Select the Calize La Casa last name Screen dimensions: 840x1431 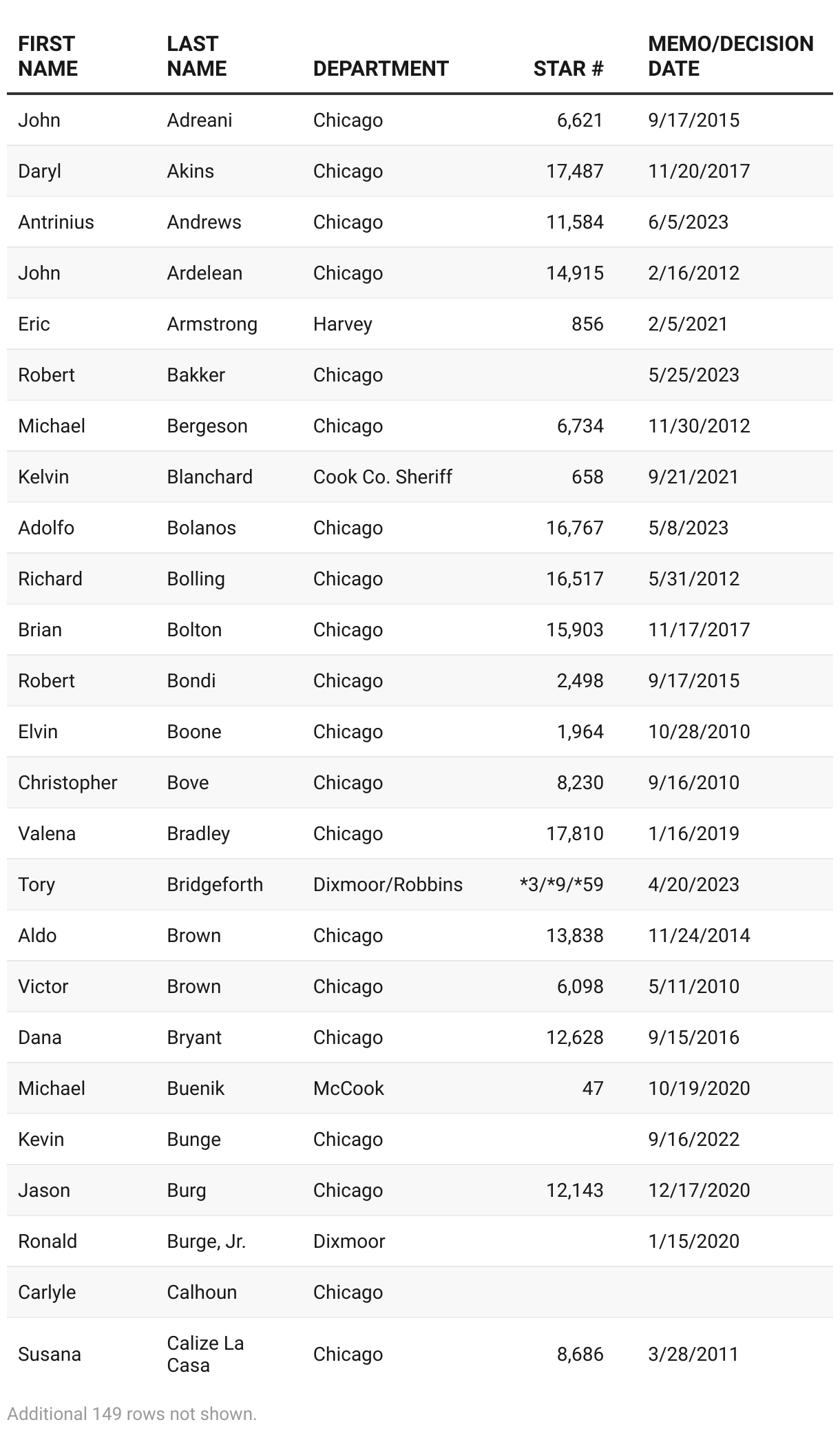(x=205, y=1354)
